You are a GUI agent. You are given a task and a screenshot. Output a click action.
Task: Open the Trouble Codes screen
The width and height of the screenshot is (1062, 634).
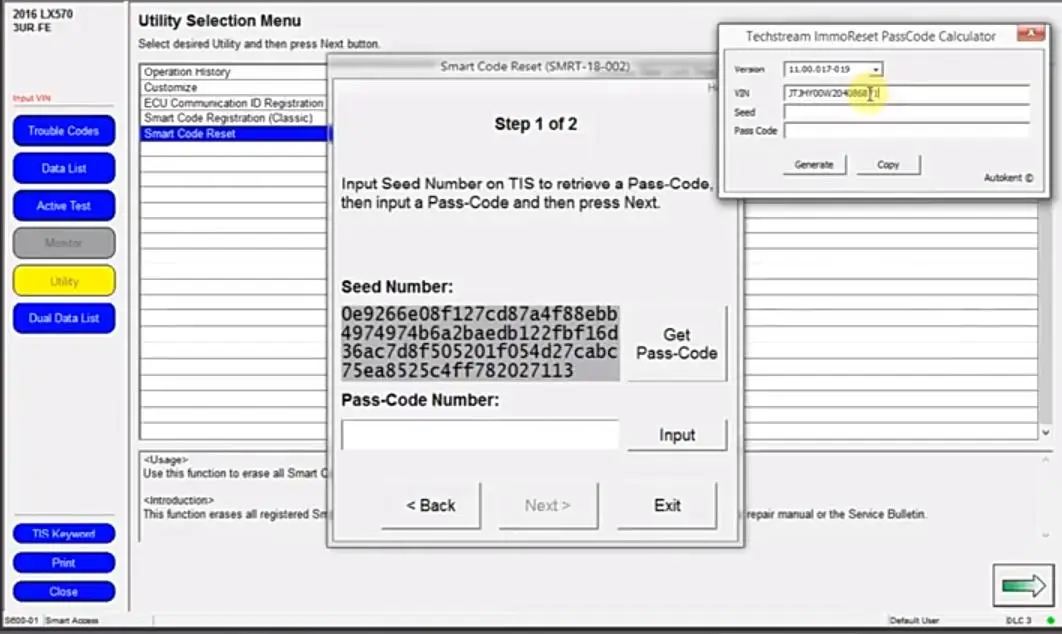(64, 131)
